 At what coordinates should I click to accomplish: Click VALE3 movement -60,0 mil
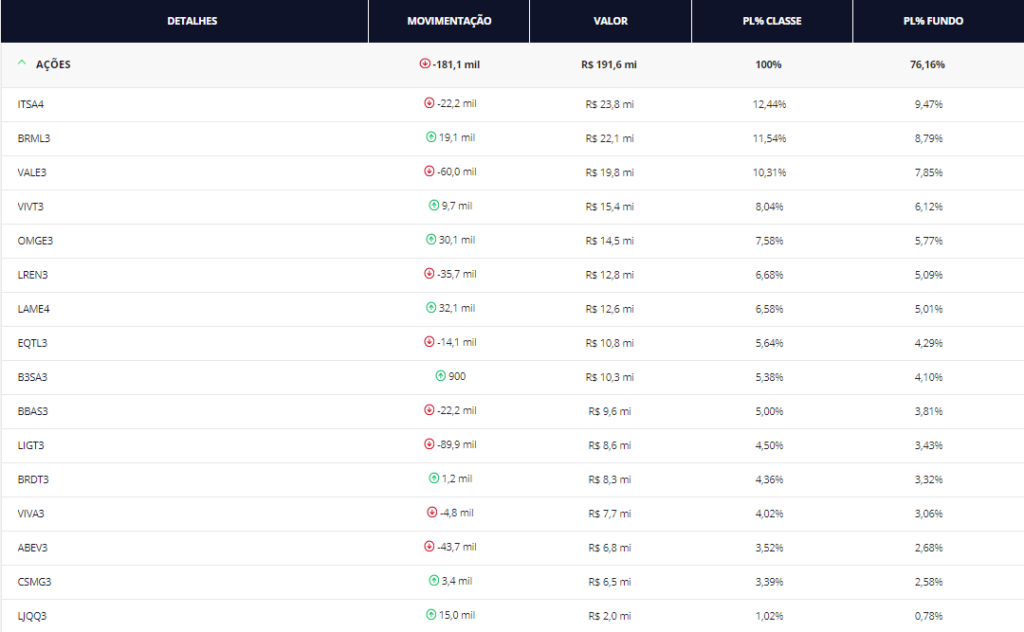pos(456,172)
